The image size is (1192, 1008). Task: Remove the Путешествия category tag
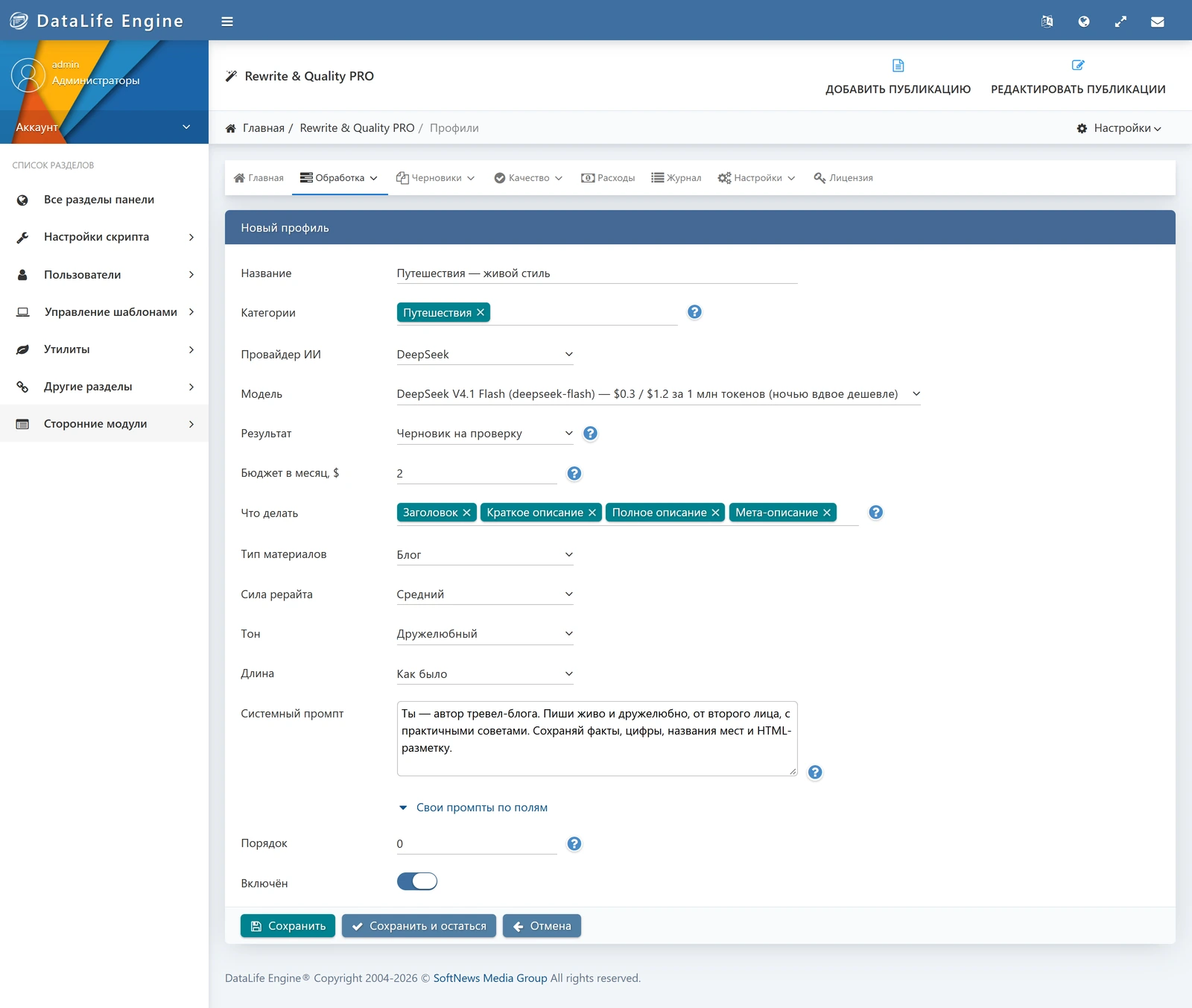(x=481, y=313)
